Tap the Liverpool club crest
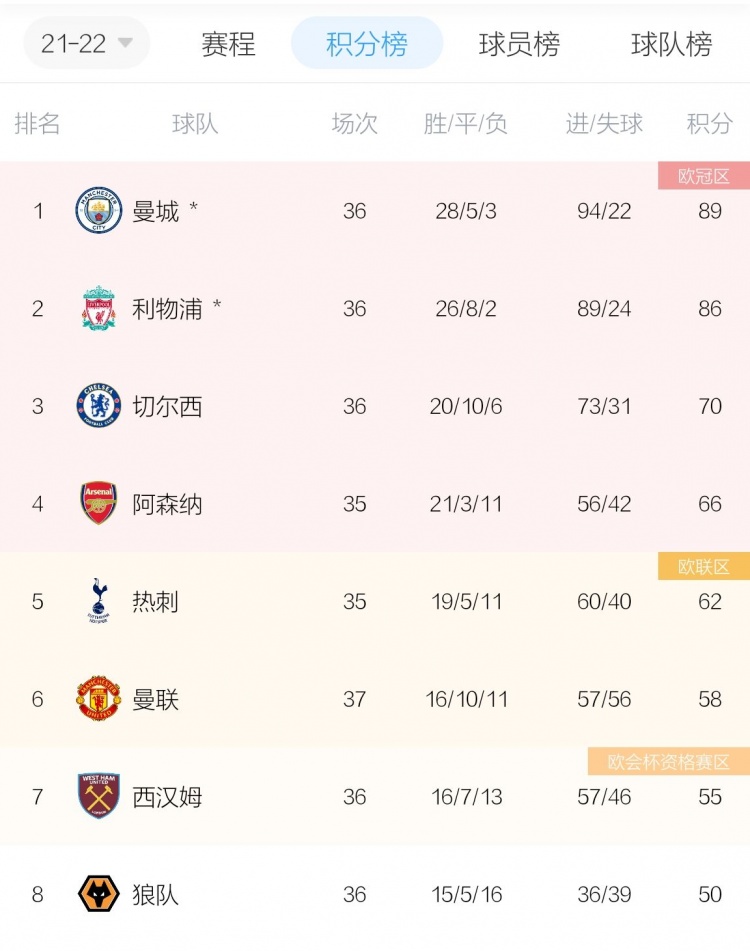Image resolution: width=750 pixels, height=951 pixels. [99, 308]
